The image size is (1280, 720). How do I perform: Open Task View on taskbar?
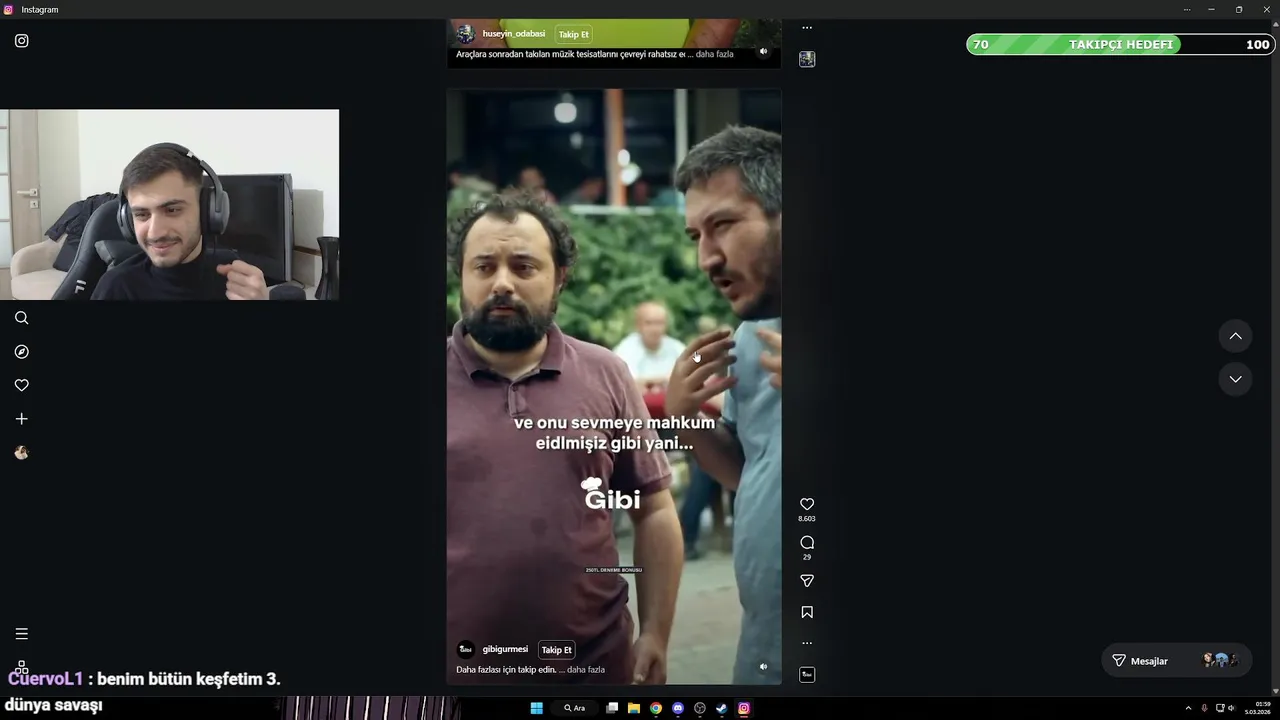(x=612, y=708)
